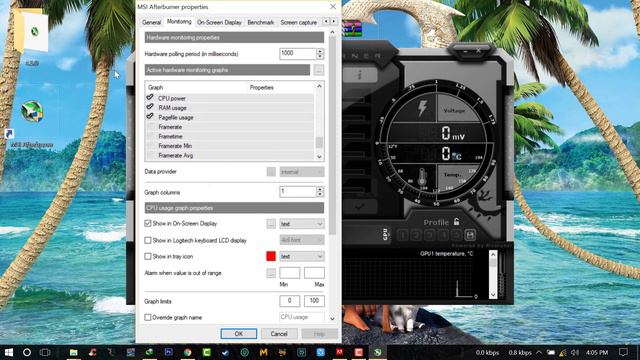Screen dimensions: 640x360
Task: Switch to the General tab
Action: pyautogui.click(x=151, y=22)
